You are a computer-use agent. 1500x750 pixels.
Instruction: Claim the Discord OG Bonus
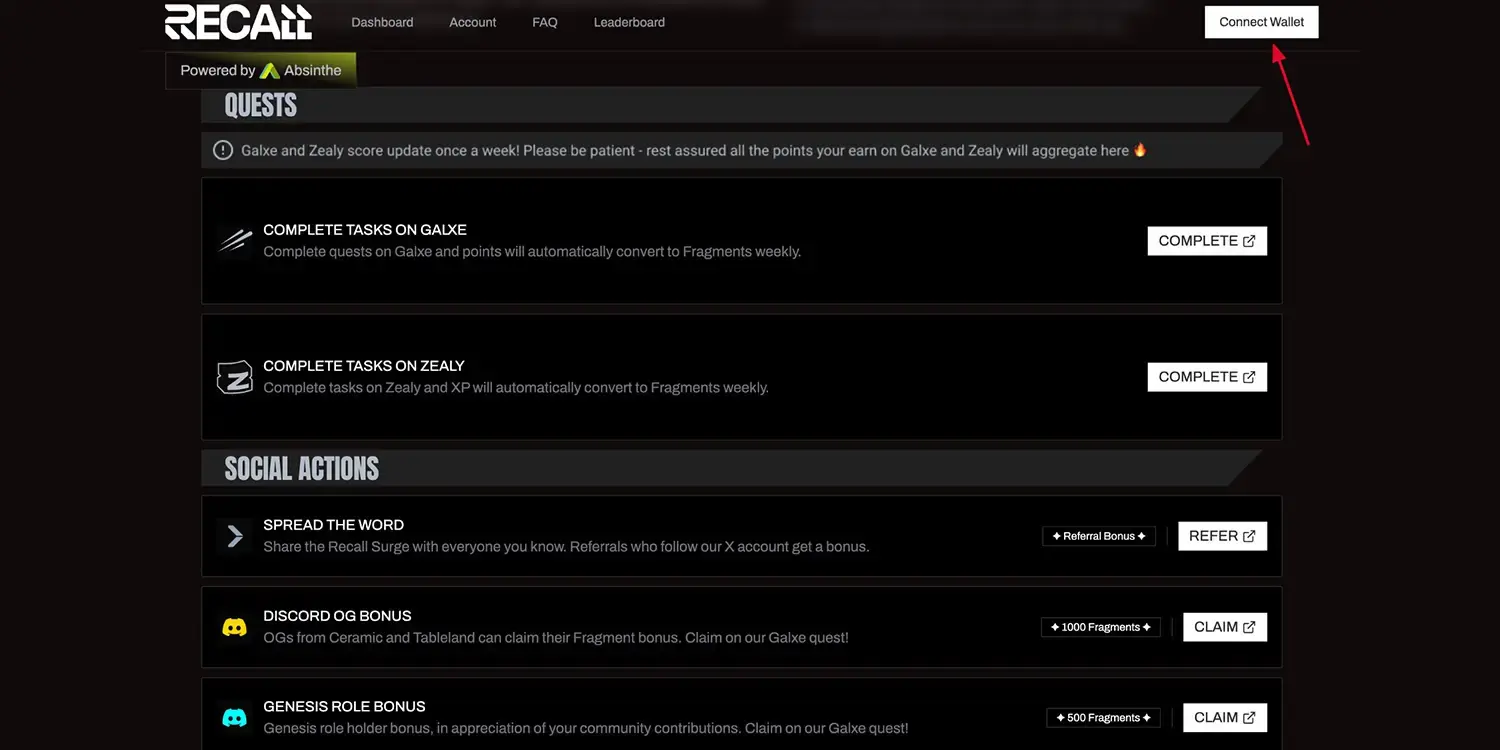click(x=1225, y=627)
